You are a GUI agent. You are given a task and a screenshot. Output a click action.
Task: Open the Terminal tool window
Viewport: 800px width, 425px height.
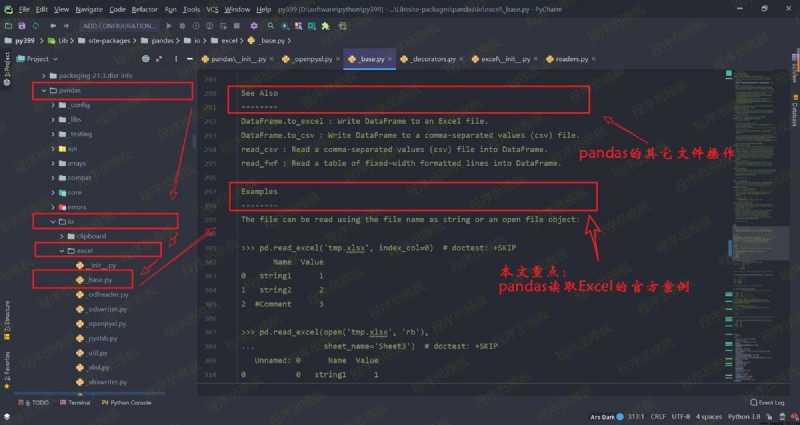click(75, 403)
